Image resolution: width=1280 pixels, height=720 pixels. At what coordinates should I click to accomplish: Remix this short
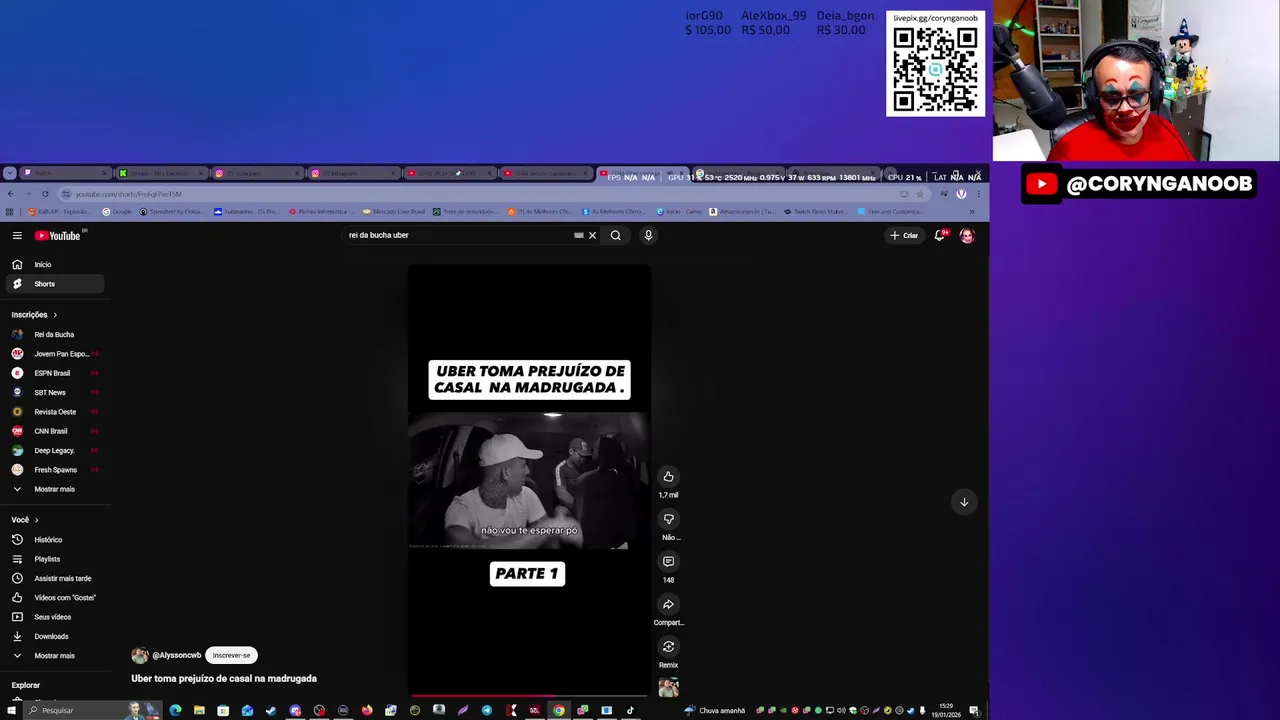click(x=668, y=647)
